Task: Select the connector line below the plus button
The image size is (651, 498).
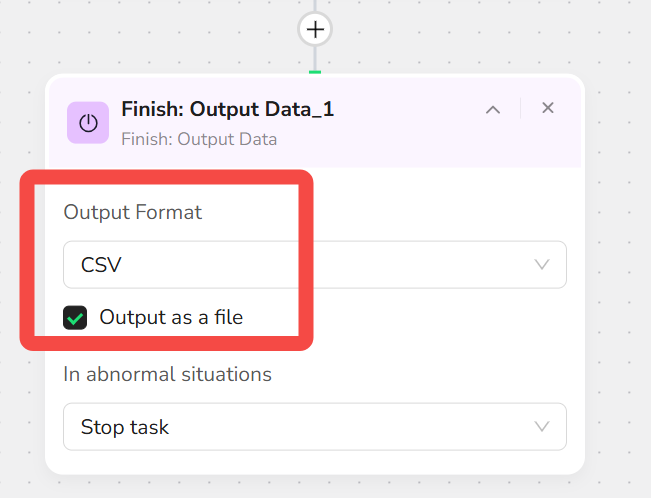Action: (x=315, y=59)
